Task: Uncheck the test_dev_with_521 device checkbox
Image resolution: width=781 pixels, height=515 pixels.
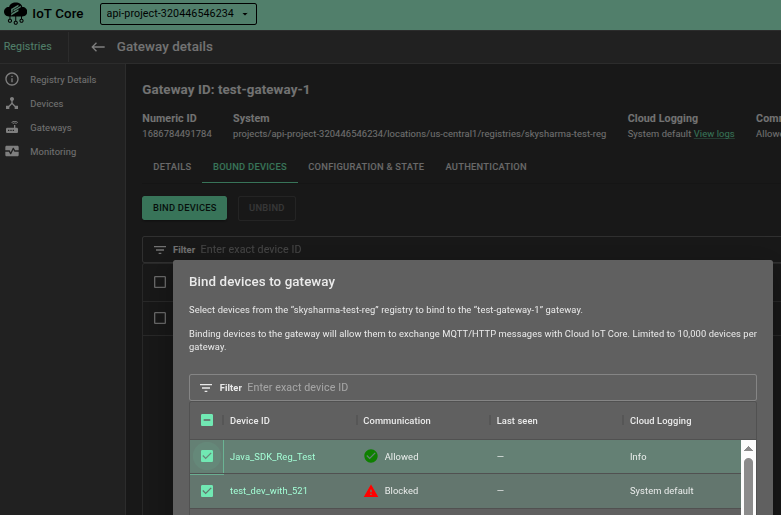Action: click(x=207, y=491)
